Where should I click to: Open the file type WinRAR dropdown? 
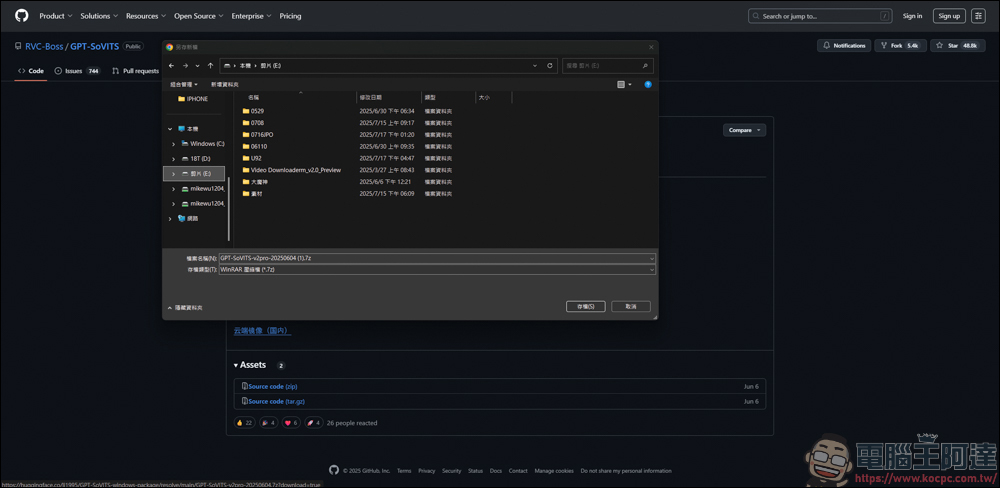point(437,270)
